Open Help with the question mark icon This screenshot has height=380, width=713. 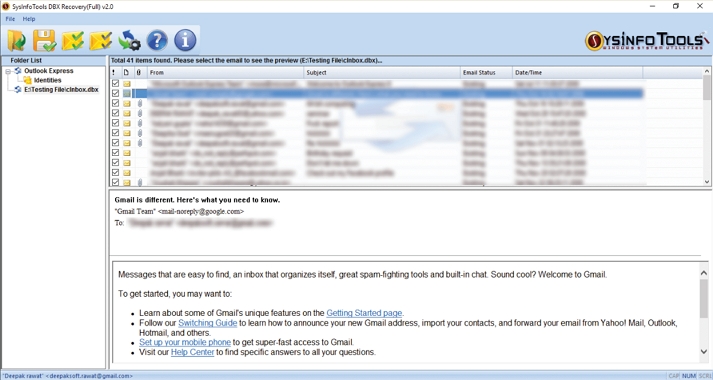click(x=157, y=40)
